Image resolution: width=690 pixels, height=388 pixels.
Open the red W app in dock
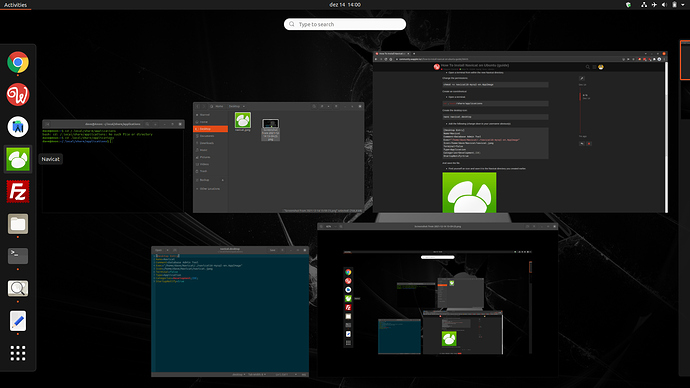18,95
